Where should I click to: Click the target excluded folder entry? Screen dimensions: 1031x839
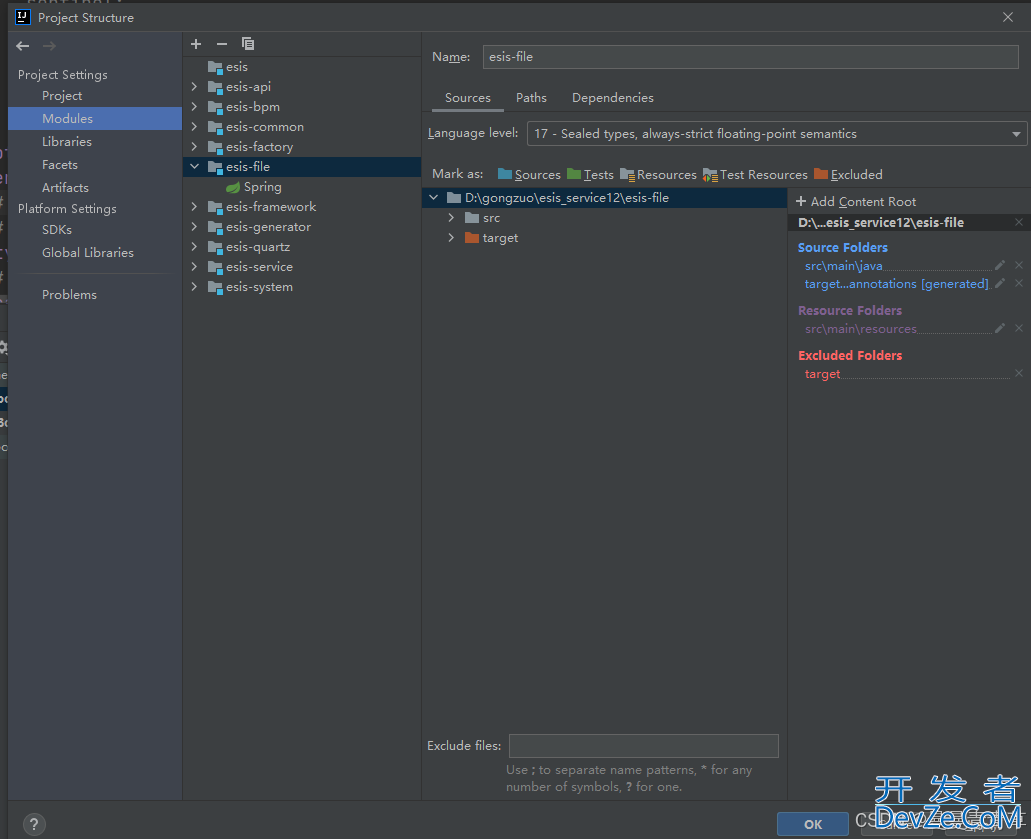click(822, 373)
